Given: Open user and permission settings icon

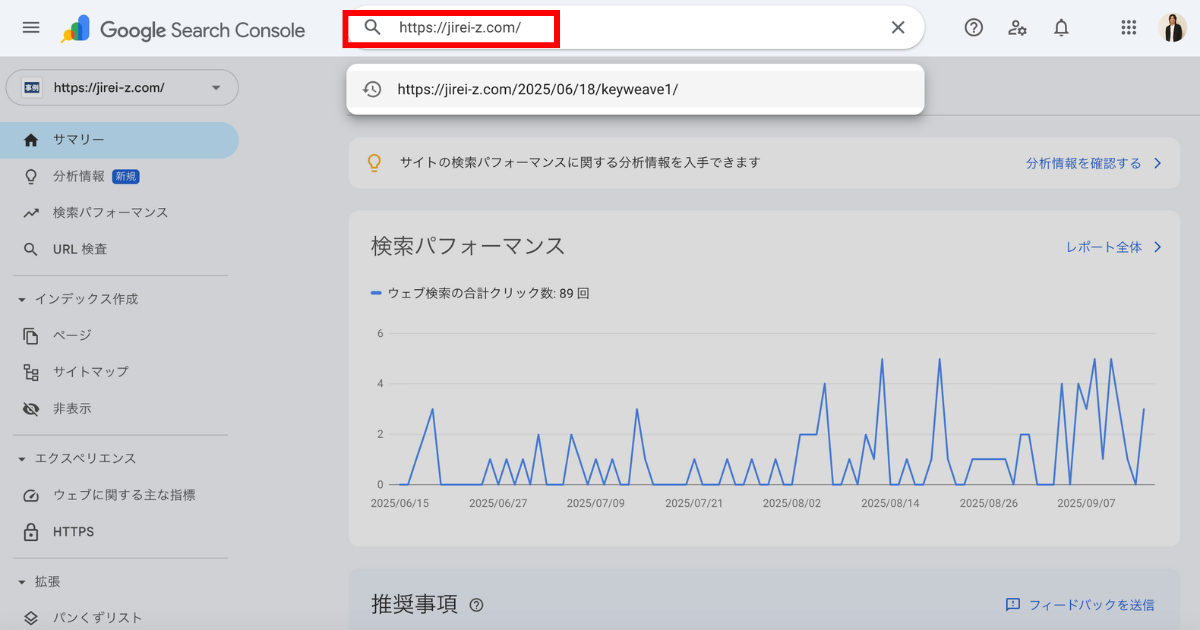Looking at the screenshot, I should [1017, 28].
